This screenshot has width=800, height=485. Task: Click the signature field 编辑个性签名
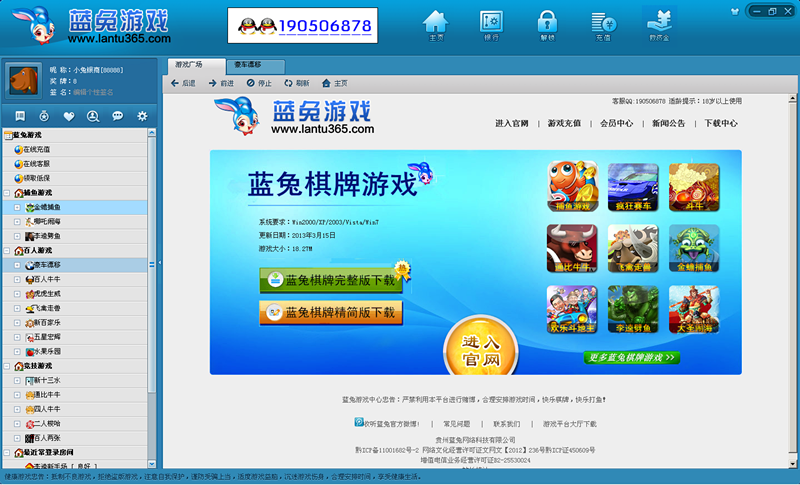[x=93, y=92]
